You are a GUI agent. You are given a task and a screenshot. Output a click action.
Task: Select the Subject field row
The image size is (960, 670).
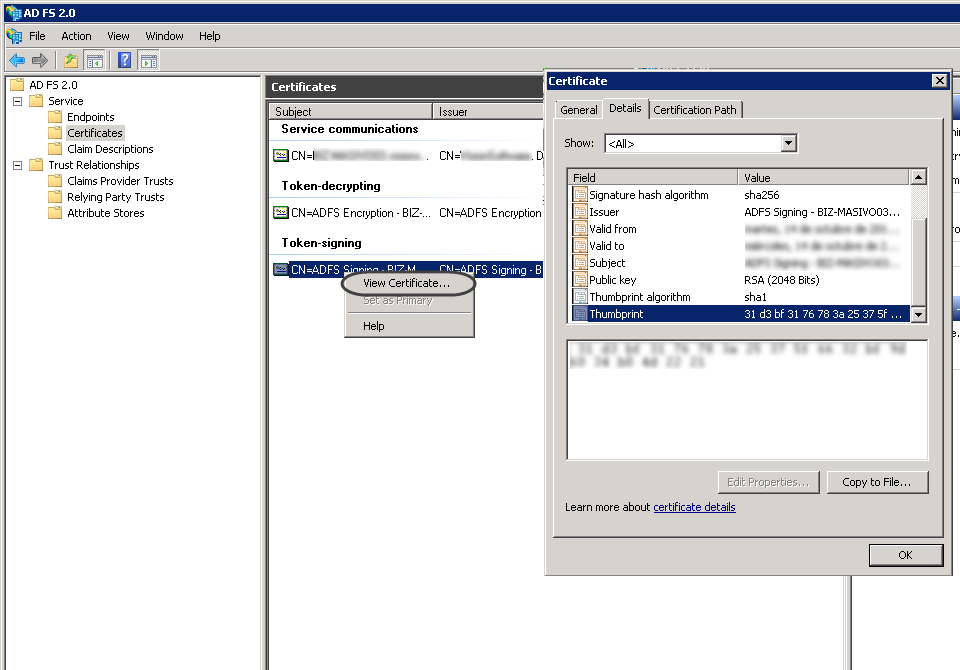click(740, 263)
